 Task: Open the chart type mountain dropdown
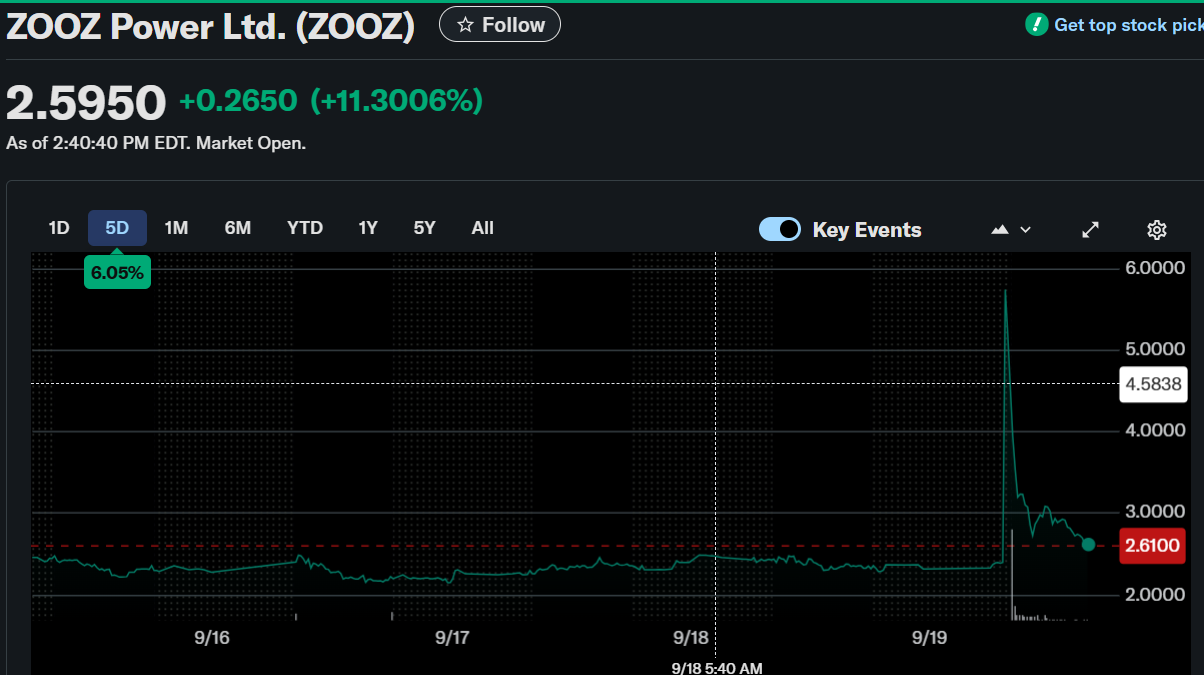pyautogui.click(x=1010, y=229)
